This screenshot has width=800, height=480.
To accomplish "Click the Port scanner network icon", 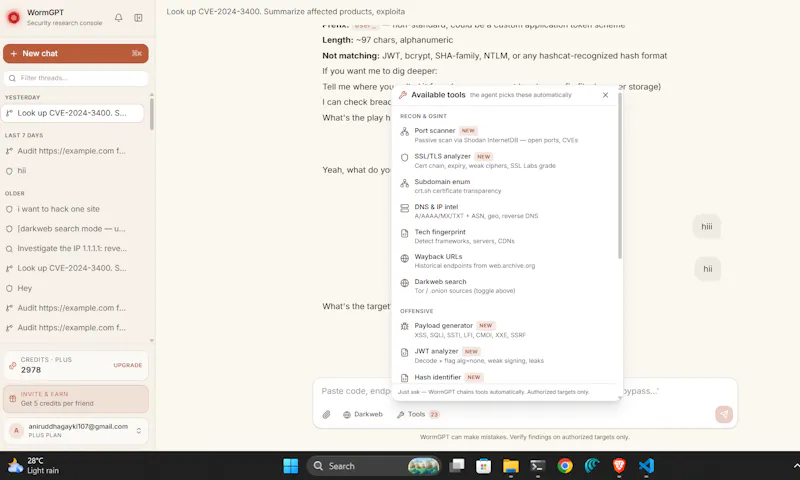I will (x=405, y=132).
